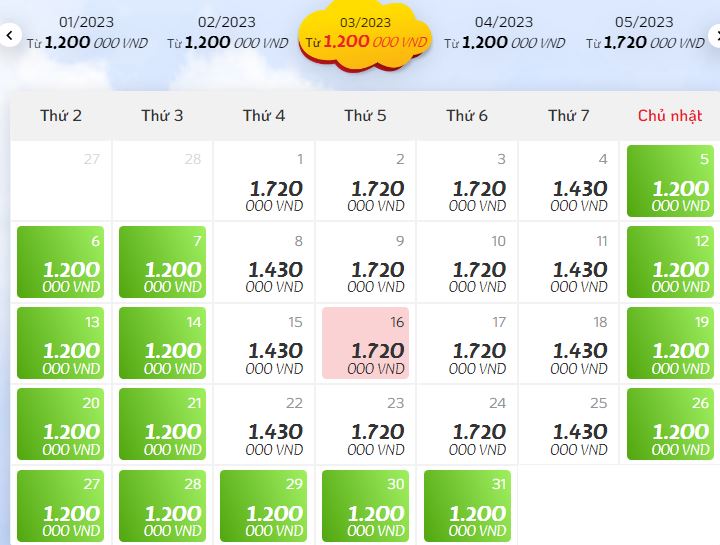Click the previous month arrow icon
This screenshot has width=720, height=545.
coord(9,35)
